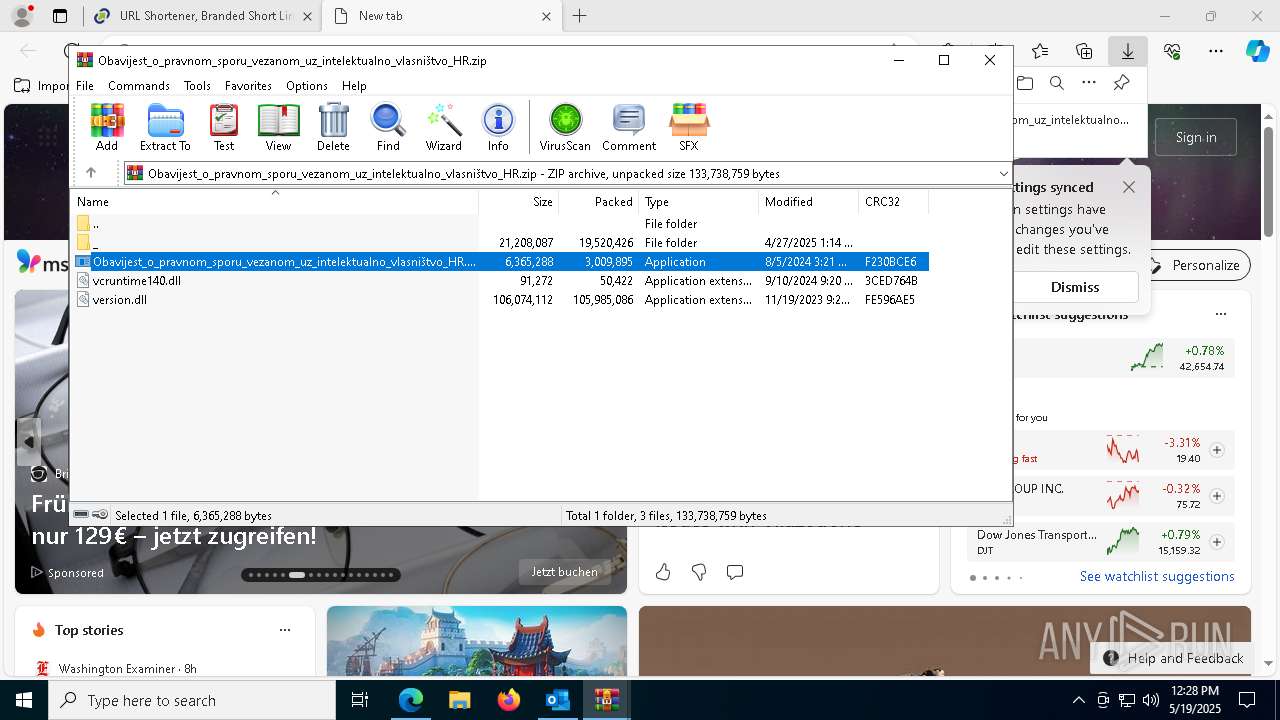Sort by Modified column header

(x=808, y=202)
